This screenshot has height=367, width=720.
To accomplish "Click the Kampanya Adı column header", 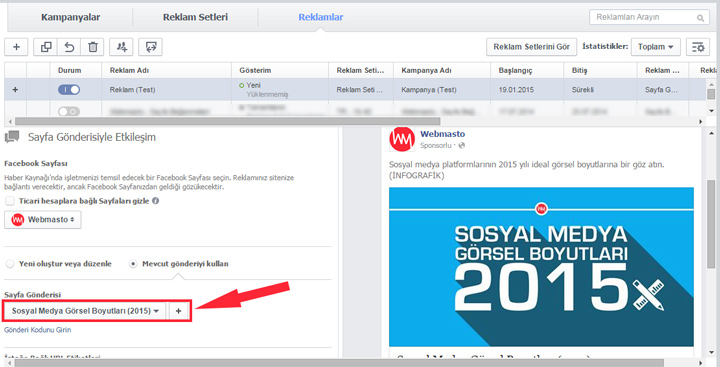I will click(442, 71).
